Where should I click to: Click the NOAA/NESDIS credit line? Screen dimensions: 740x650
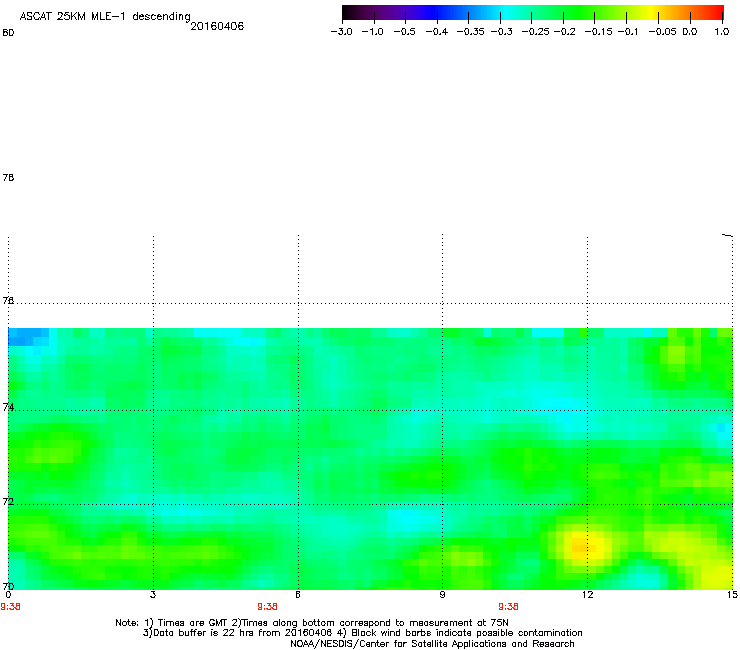(432, 644)
